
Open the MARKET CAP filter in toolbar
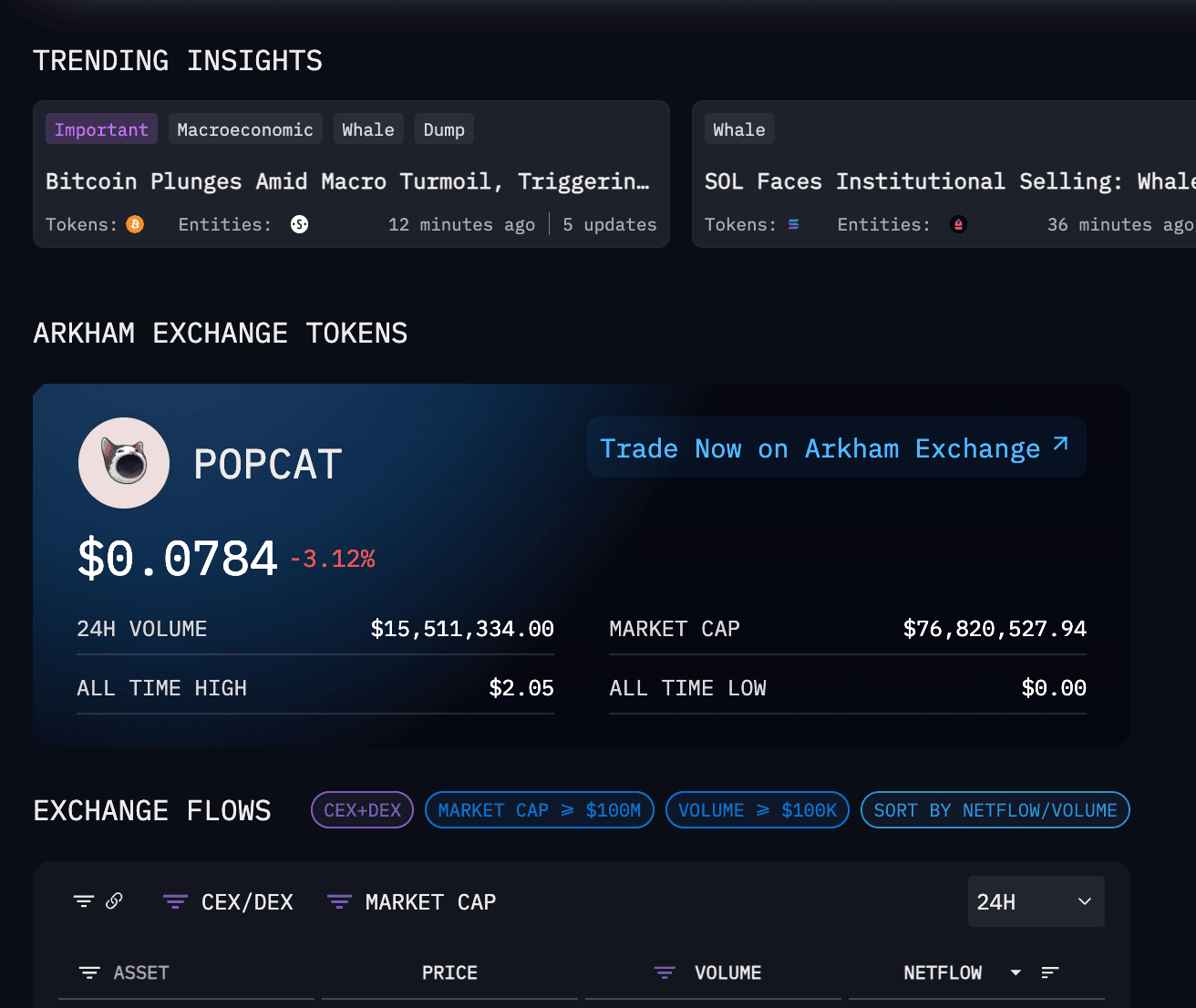point(411,902)
